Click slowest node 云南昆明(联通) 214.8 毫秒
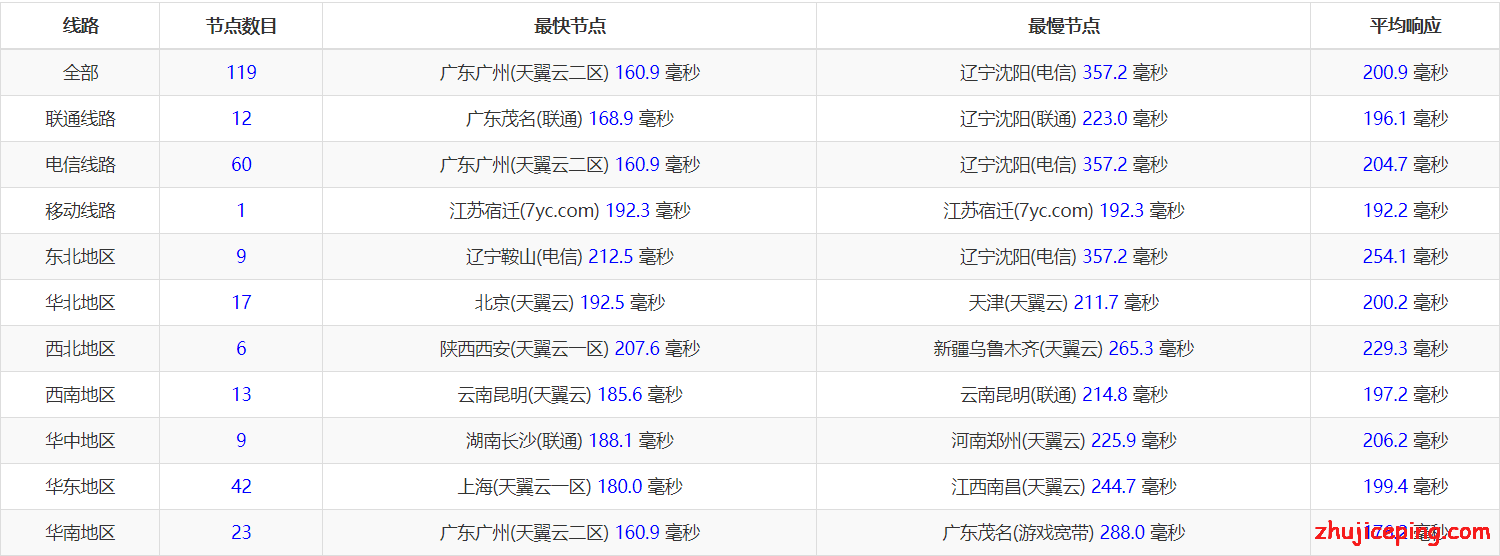Screen dimensions: 1500x556 point(1064,394)
